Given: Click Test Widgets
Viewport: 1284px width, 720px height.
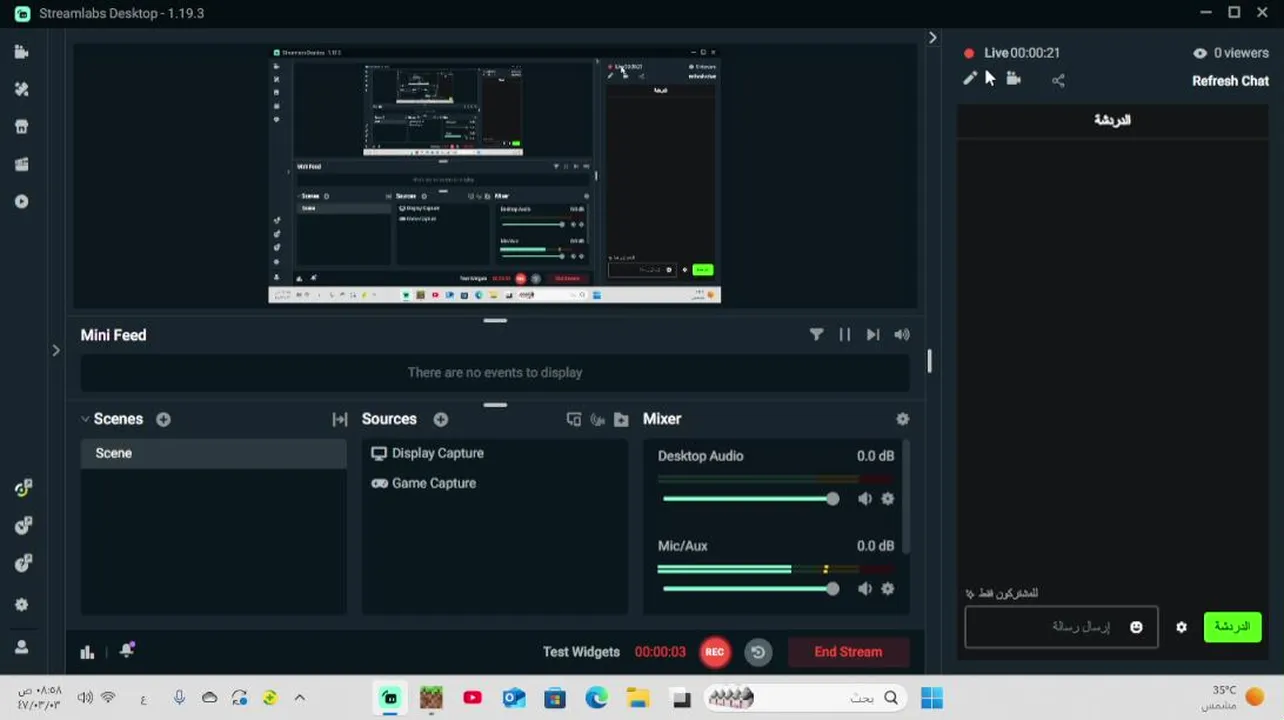Looking at the screenshot, I should [581, 652].
